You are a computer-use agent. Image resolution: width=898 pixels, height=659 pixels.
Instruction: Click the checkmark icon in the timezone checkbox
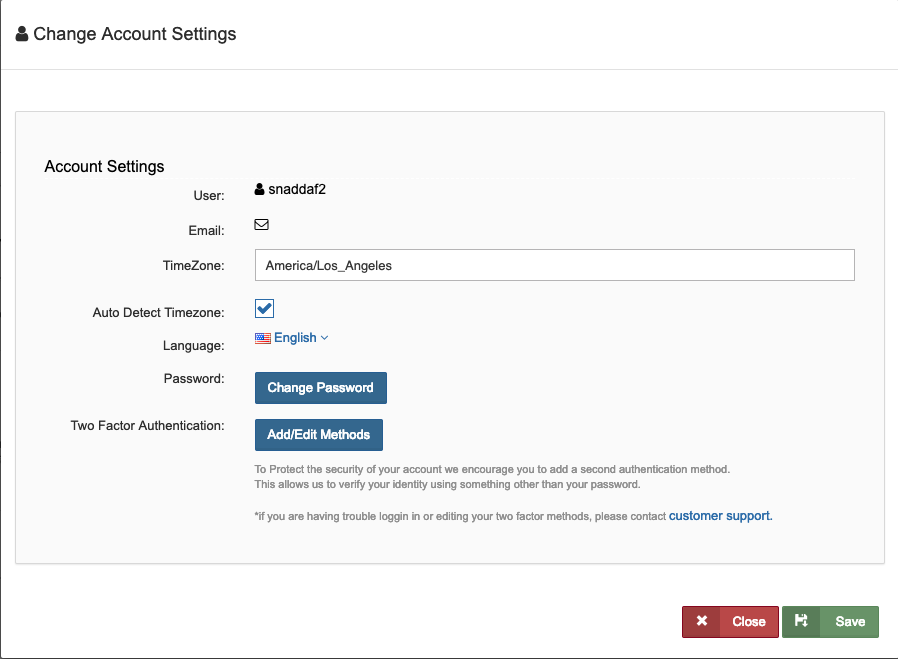pyautogui.click(x=263, y=308)
